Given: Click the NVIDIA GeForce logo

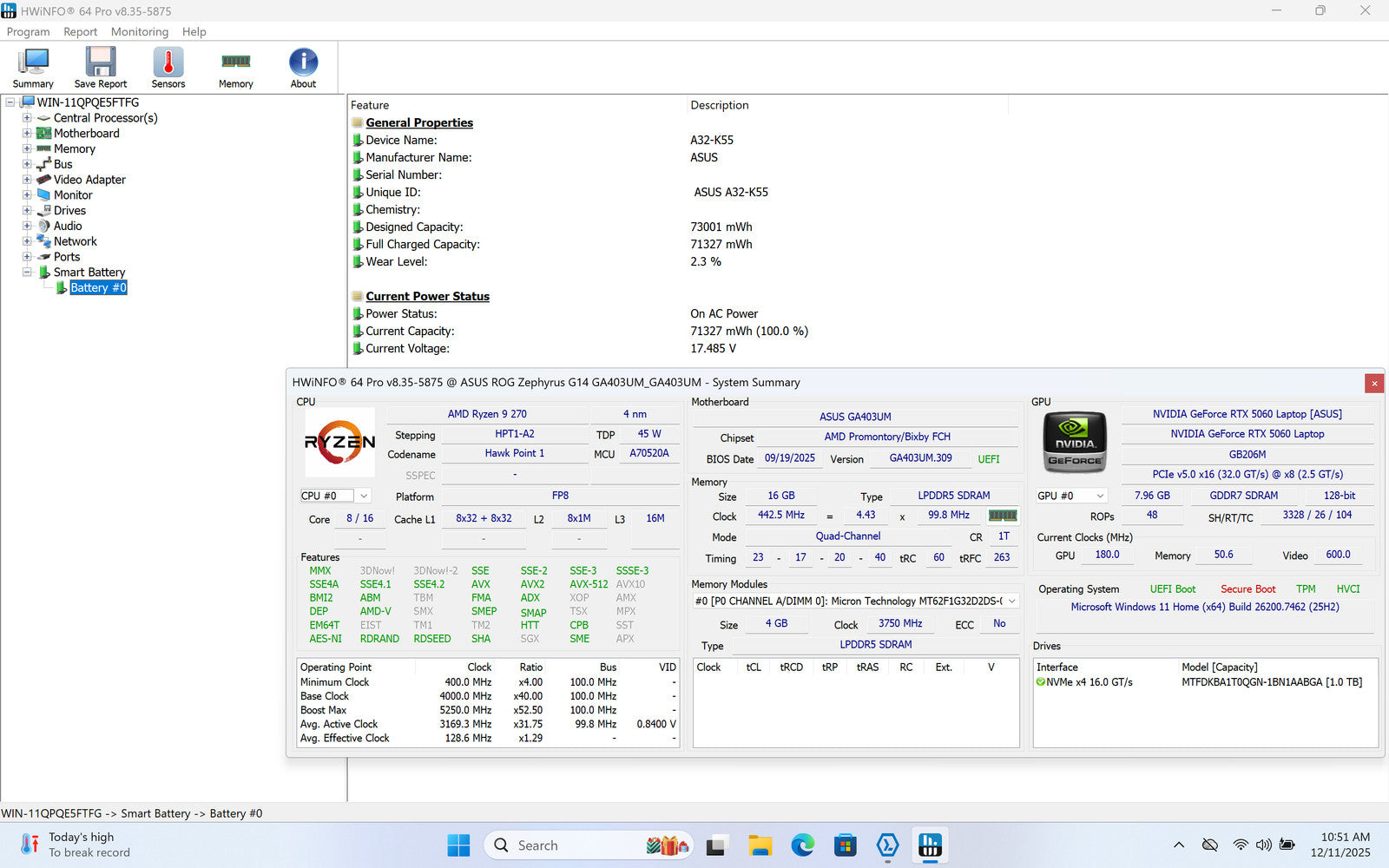Looking at the screenshot, I should click(x=1075, y=442).
